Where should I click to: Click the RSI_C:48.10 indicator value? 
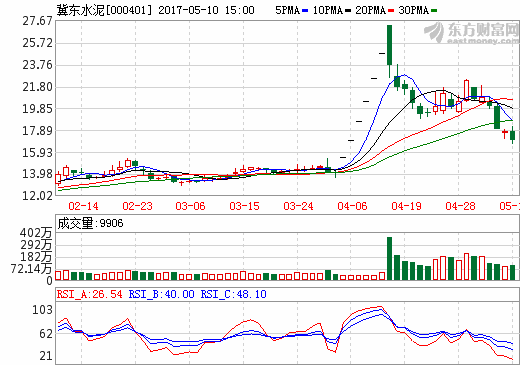click(x=234, y=294)
